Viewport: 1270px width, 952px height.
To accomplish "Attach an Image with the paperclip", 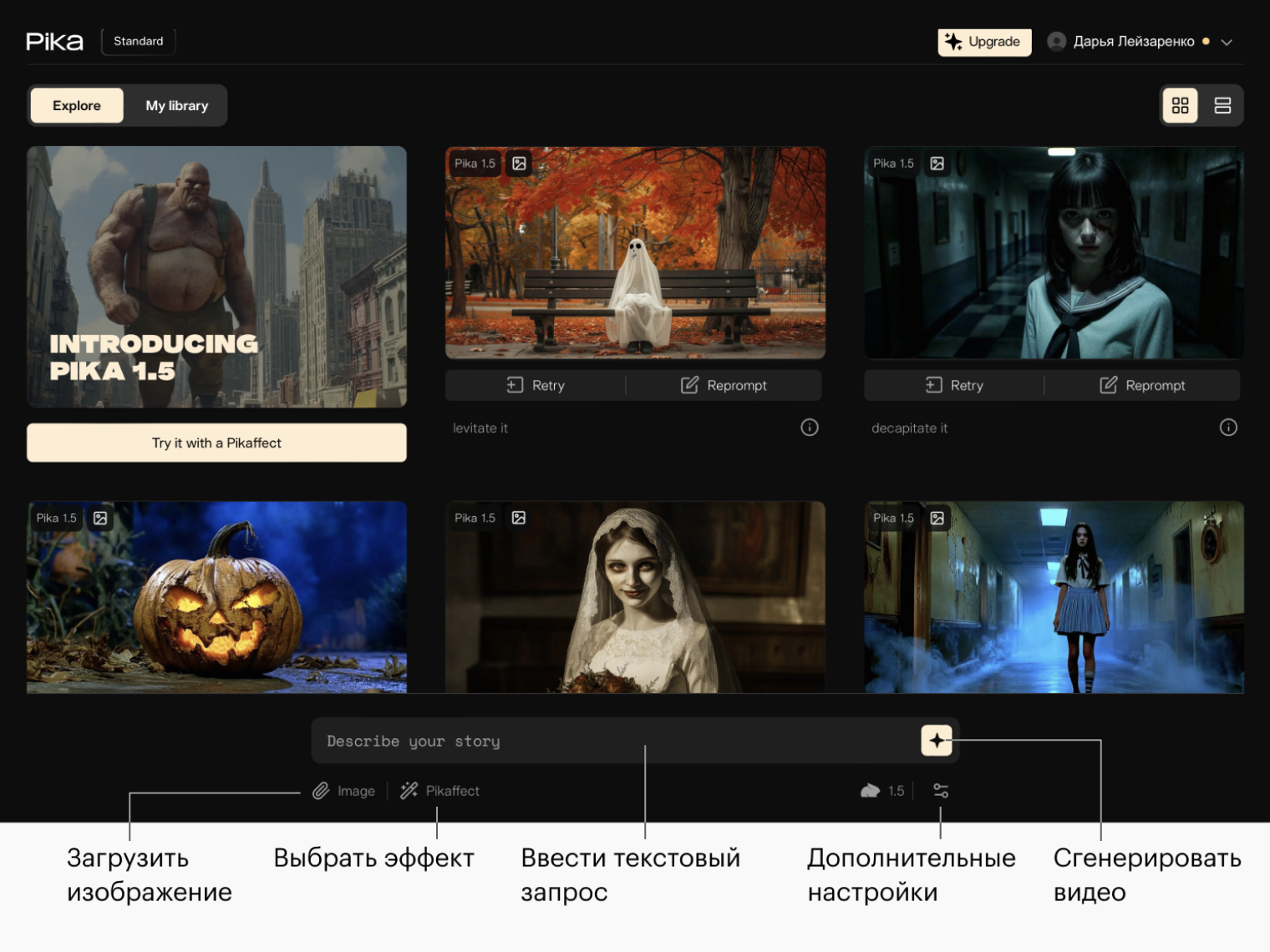I will [x=343, y=791].
